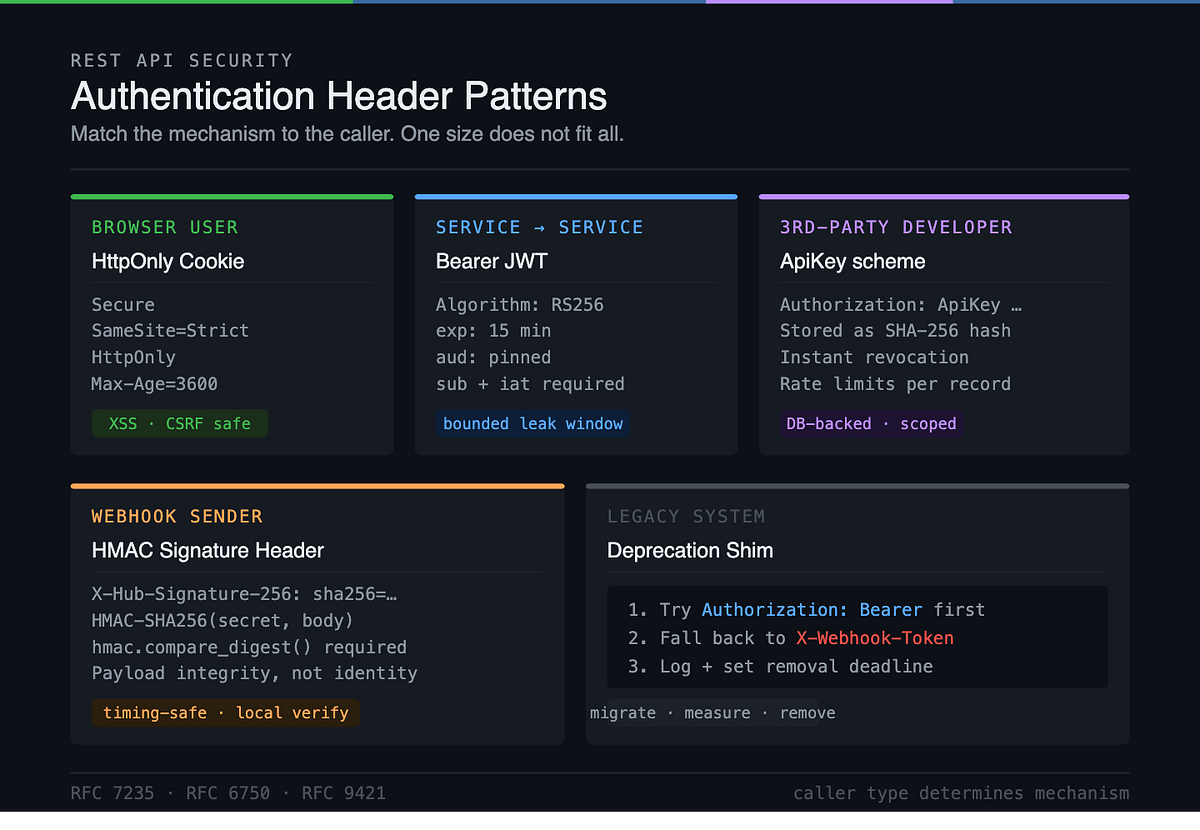This screenshot has height=830, width=1200.
Task: Click the 'exp: 15 min' line
Action: [494, 331]
